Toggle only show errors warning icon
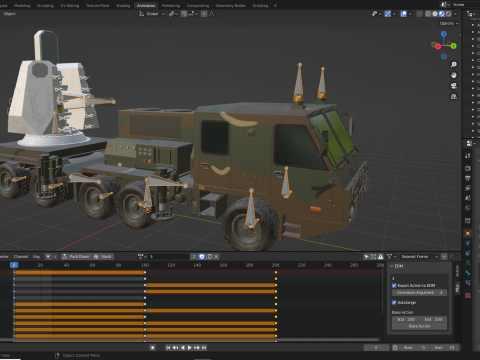The width and height of the screenshot is (480, 360). point(380,256)
